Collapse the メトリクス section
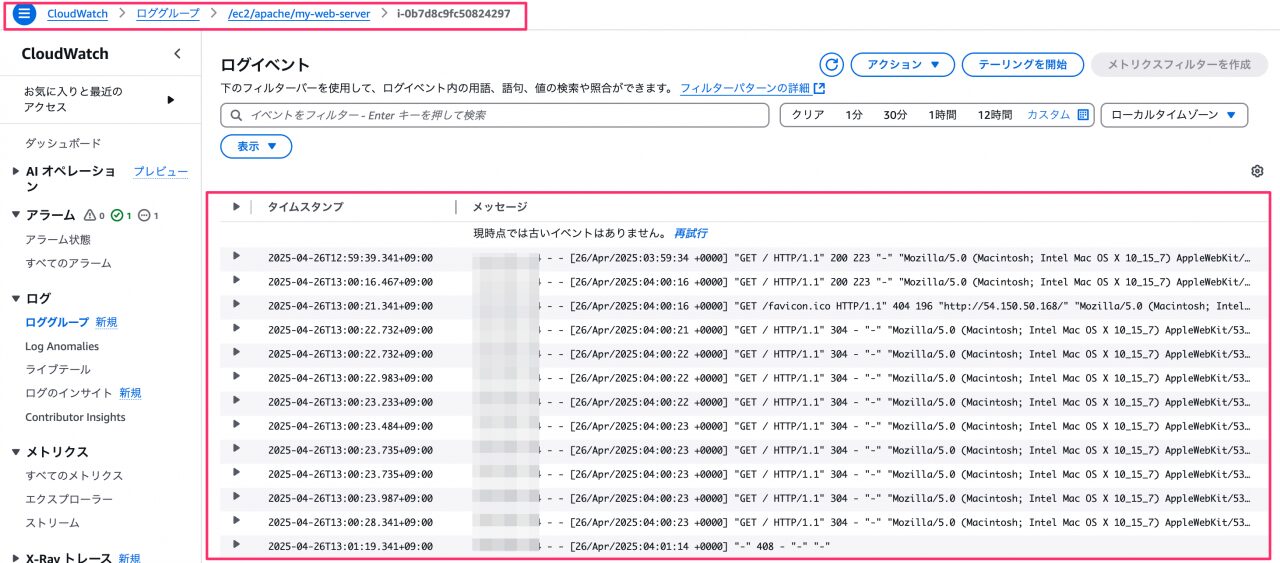Screen dimensions: 1280x563 pos(16,452)
